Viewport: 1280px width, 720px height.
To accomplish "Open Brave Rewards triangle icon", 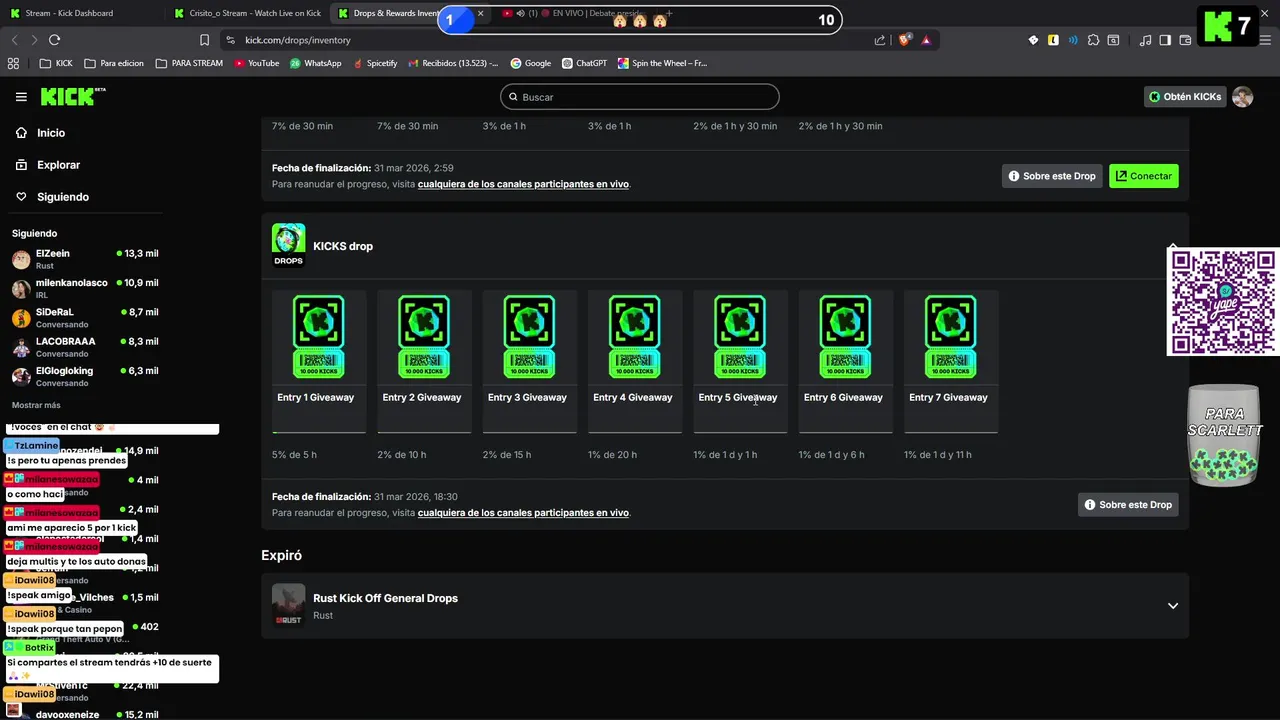I will point(926,40).
